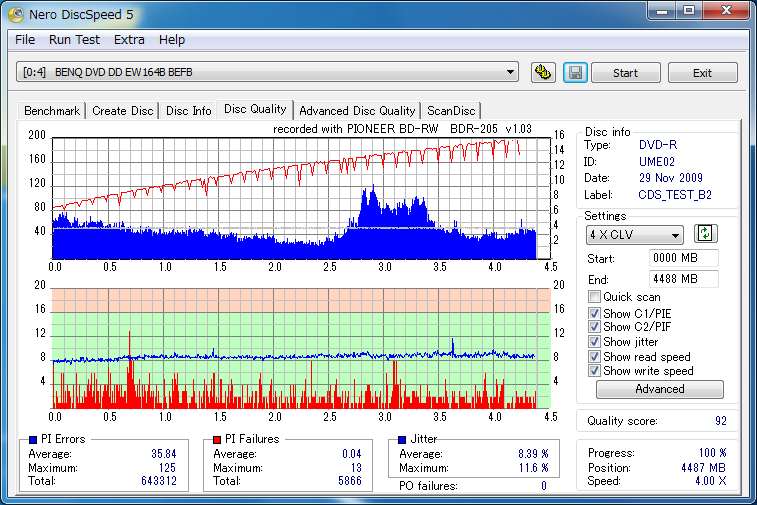This screenshot has width=757, height=505.
Task: Click the options wrench icon in toolbar
Action: [x=543, y=73]
